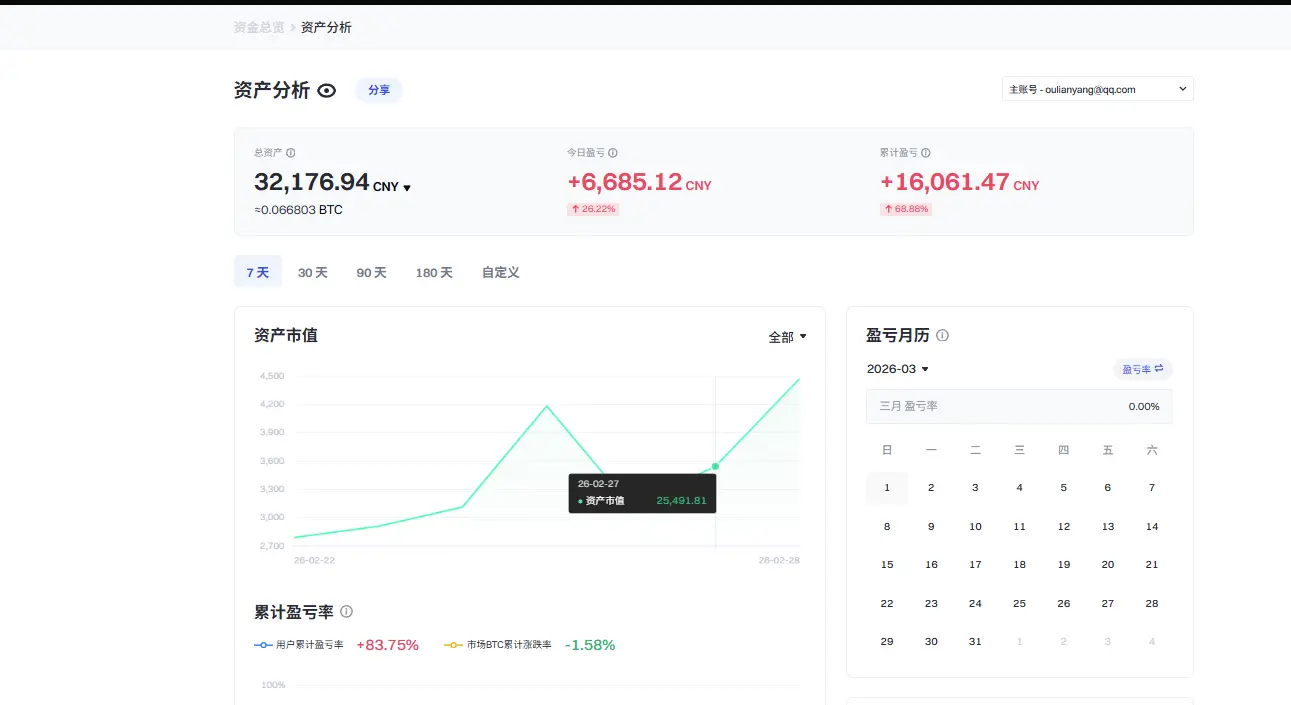Image resolution: width=1291 pixels, height=705 pixels.
Task: Select calendar day 22
Action: [887, 604]
